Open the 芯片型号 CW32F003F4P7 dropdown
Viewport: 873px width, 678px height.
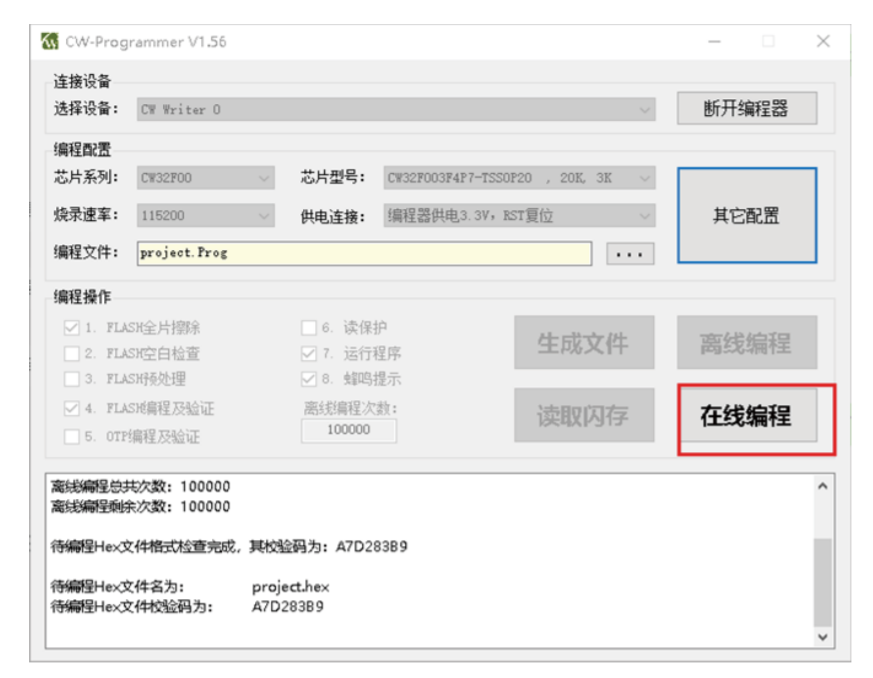(519, 178)
